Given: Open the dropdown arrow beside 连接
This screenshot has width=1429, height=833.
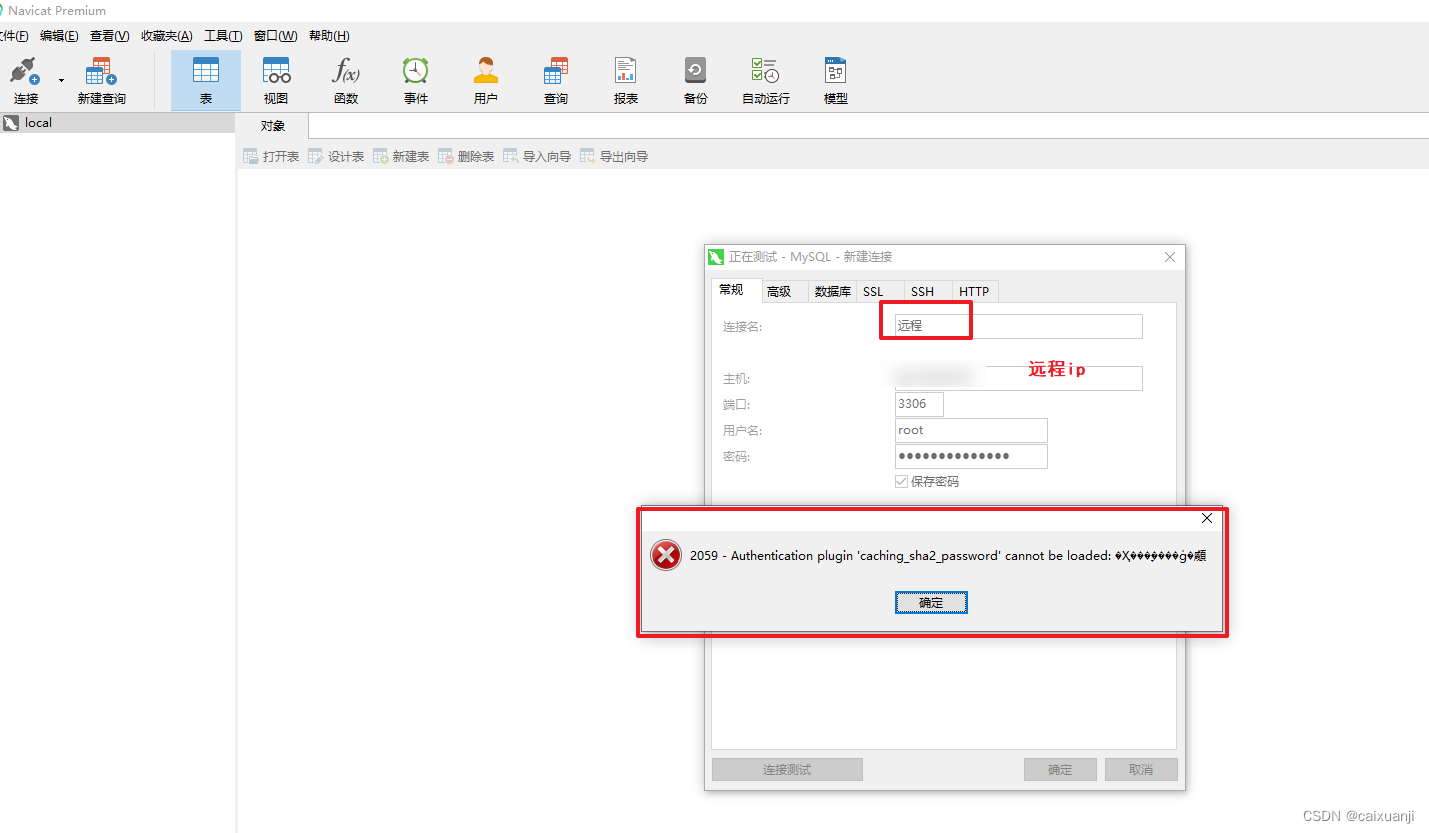Looking at the screenshot, I should tap(61, 80).
